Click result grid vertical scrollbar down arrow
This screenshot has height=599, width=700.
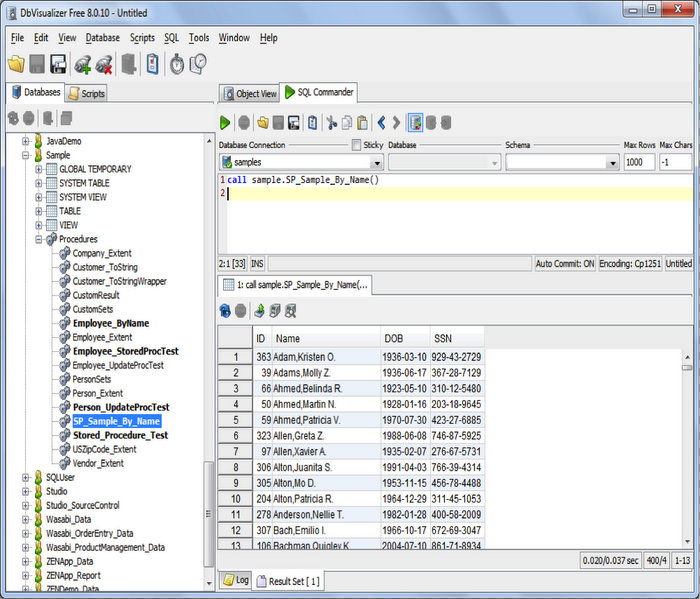(x=687, y=542)
